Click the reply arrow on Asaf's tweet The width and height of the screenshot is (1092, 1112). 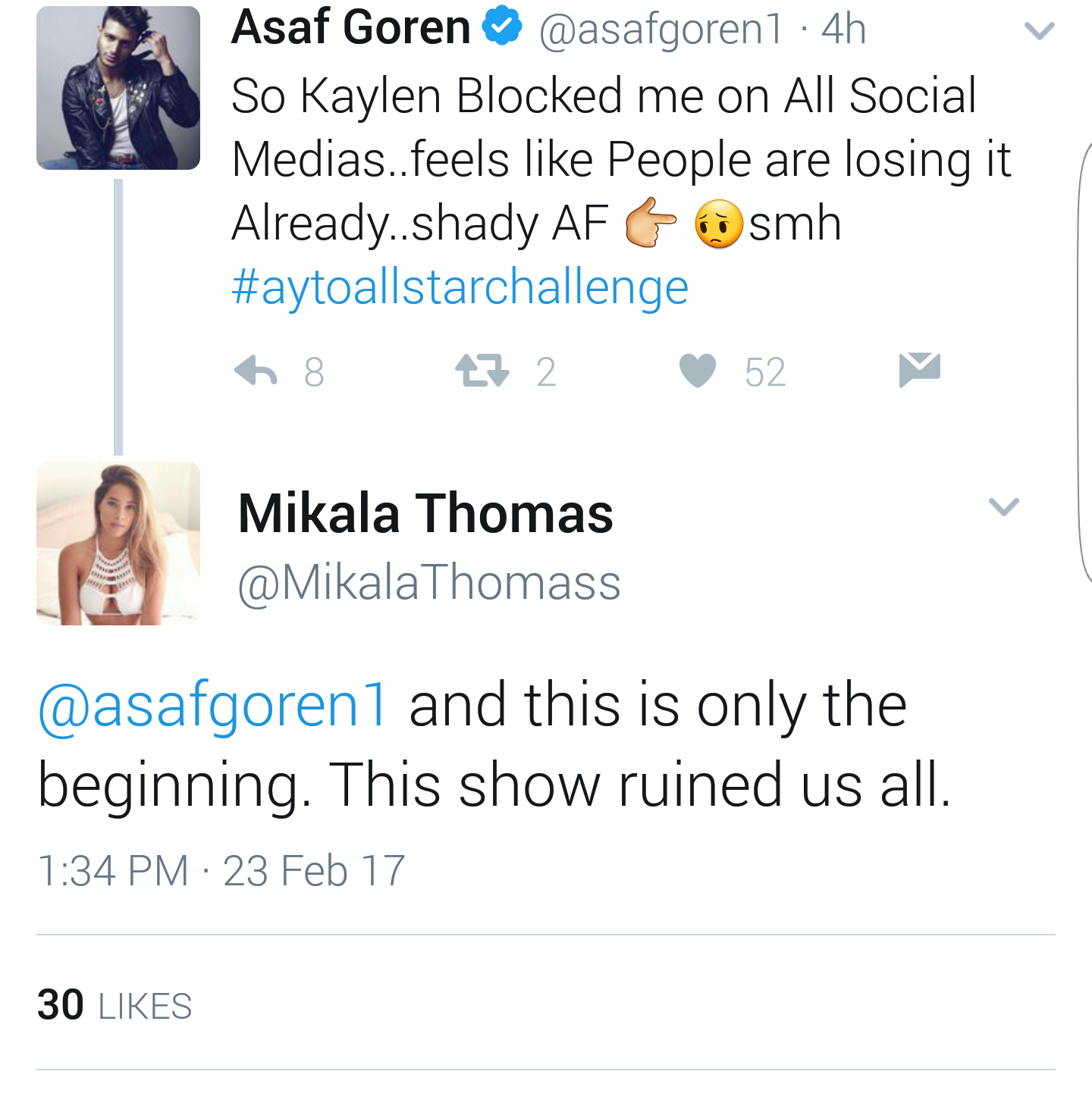pyautogui.click(x=256, y=371)
